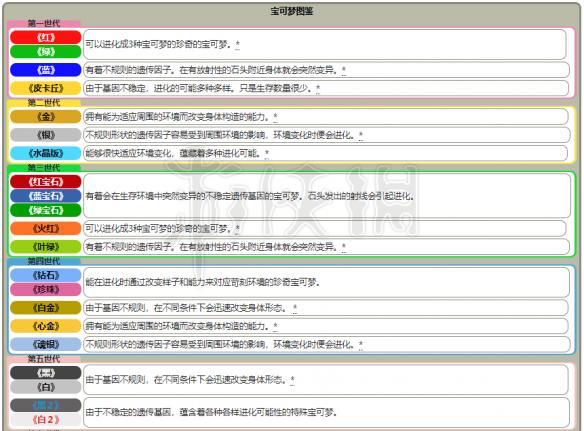584x431 pixels.
Task: Click the asterisk note after the 心金 entry
Action: 275,326
